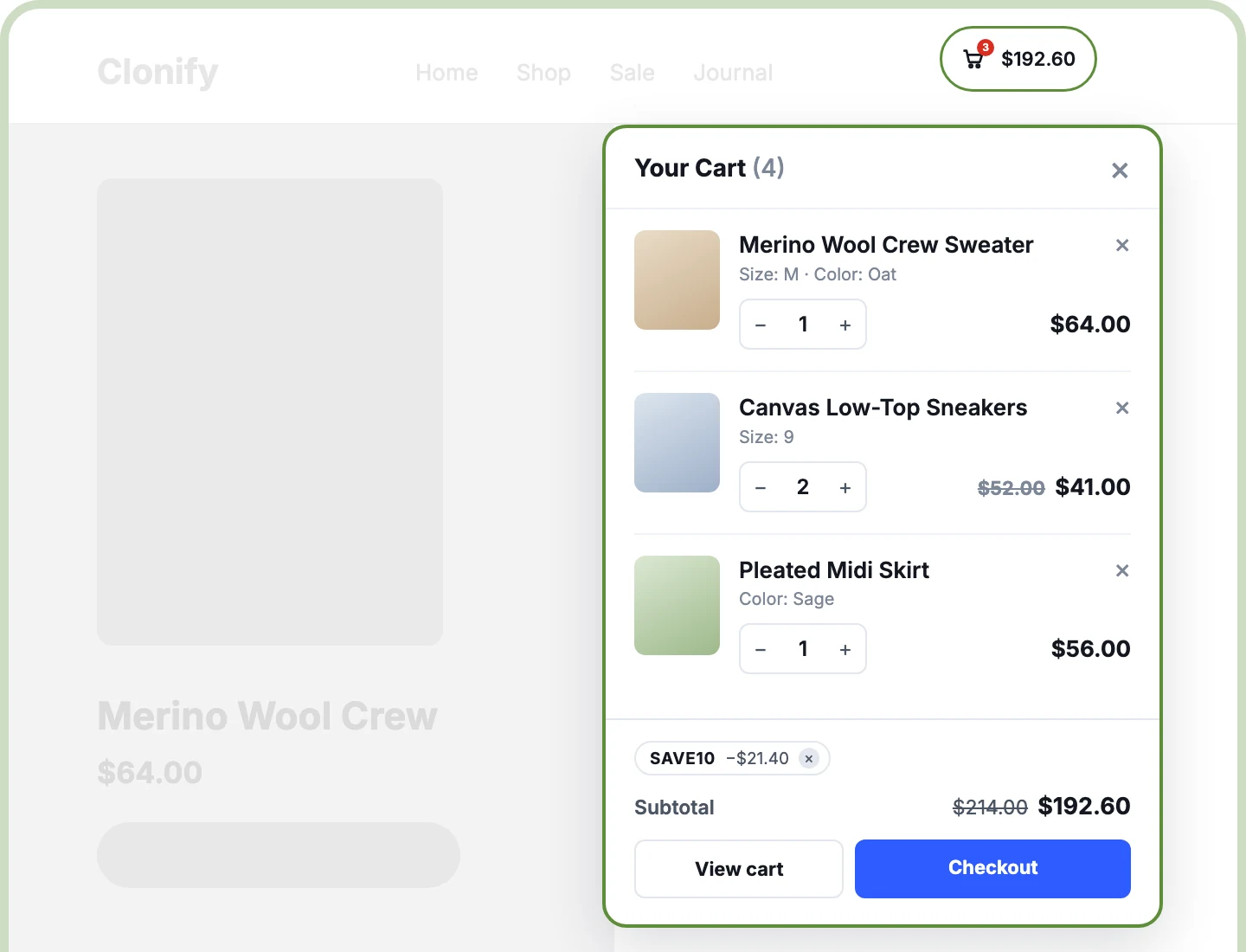Open the Pleated Midi Skirt thumbnail
The width and height of the screenshot is (1246, 952).
[x=677, y=605]
